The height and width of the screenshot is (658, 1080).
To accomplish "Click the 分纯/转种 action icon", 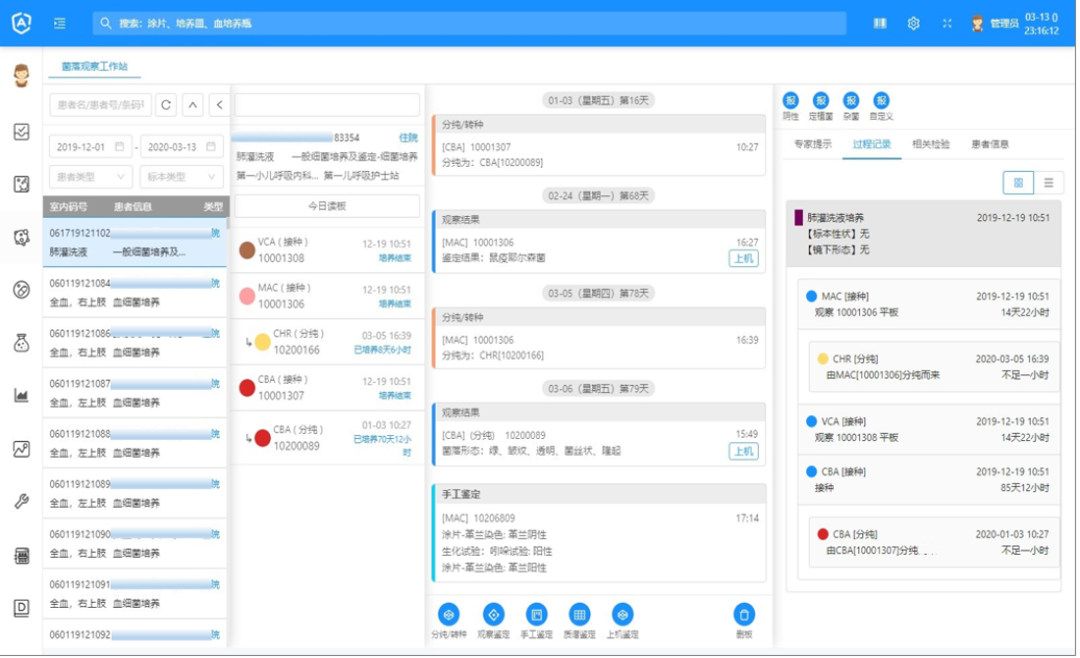I will click(x=449, y=614).
